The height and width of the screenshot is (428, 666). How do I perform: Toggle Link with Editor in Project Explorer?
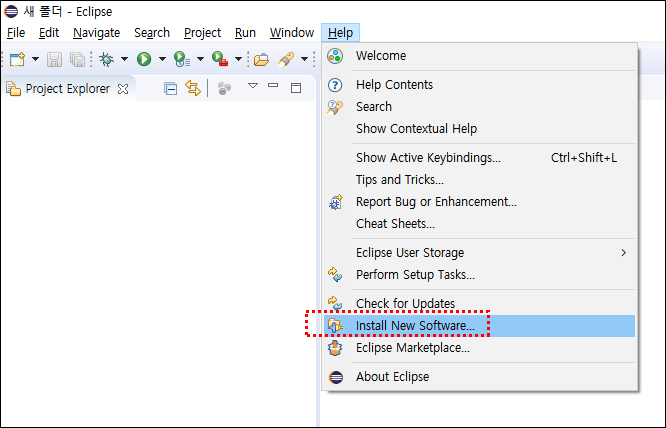pyautogui.click(x=193, y=88)
